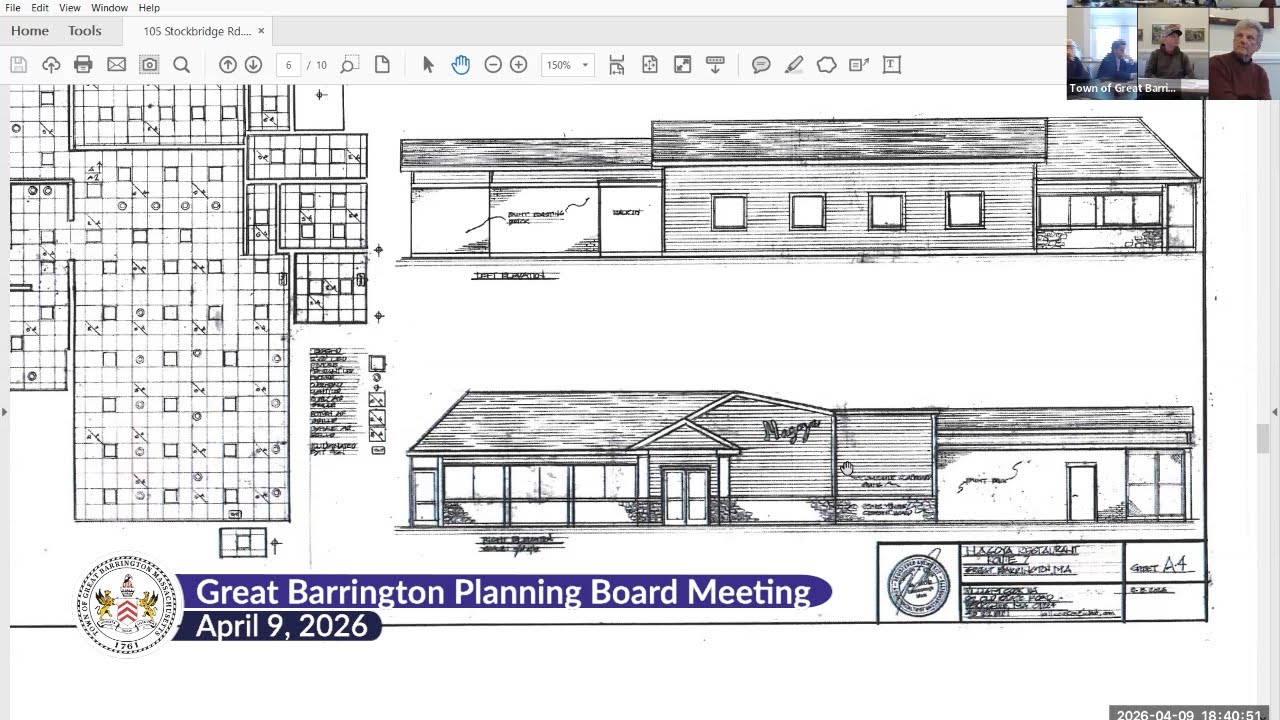Click the single page document icon
The width and height of the screenshot is (1280, 720).
click(382, 65)
